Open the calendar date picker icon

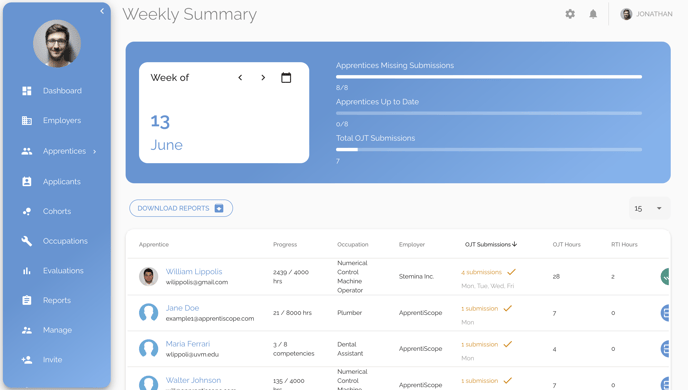286,78
